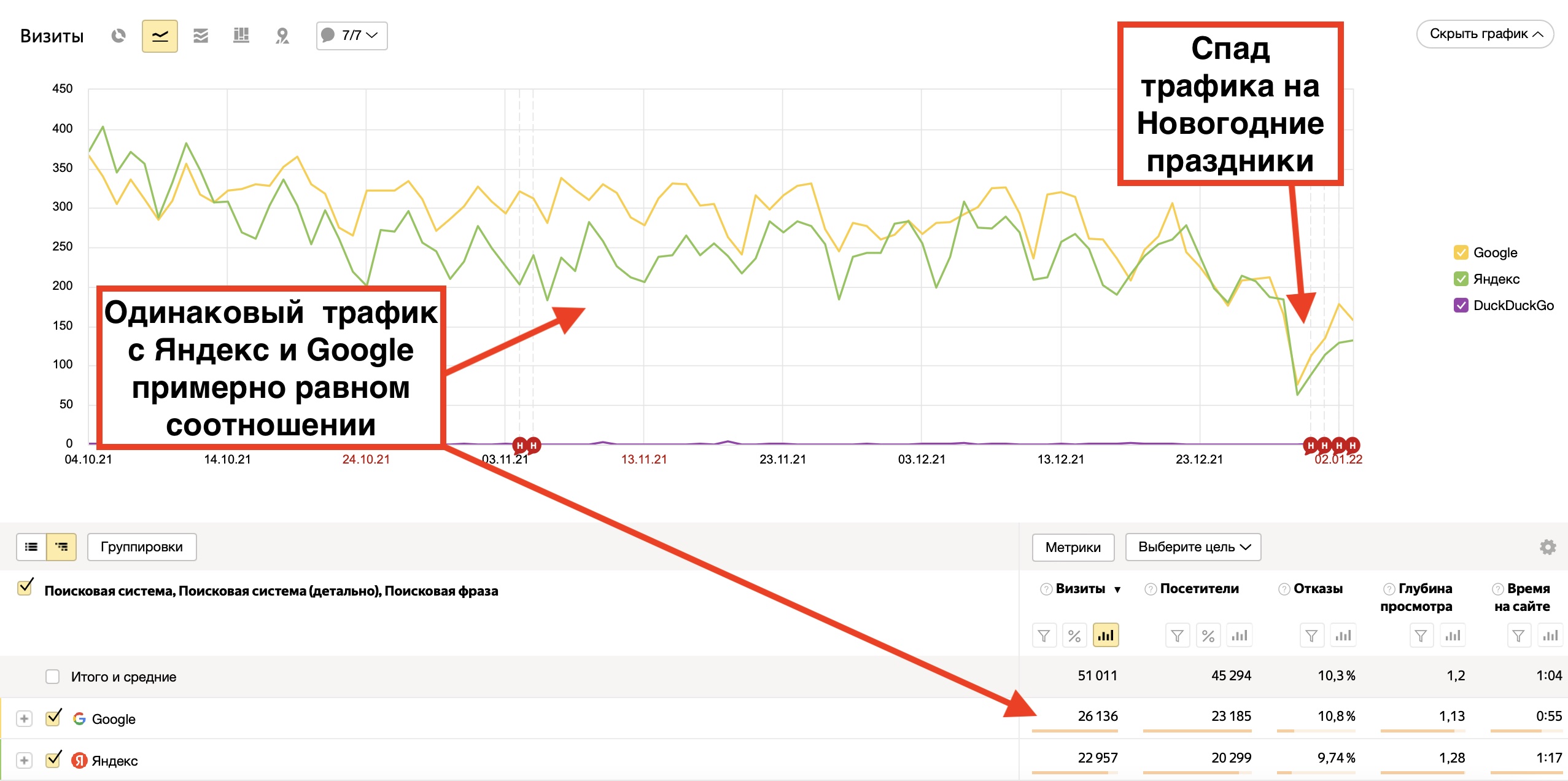Screen dimensions: 1568x781
Task: Check the Итого и средние checkbox
Action: point(53,677)
